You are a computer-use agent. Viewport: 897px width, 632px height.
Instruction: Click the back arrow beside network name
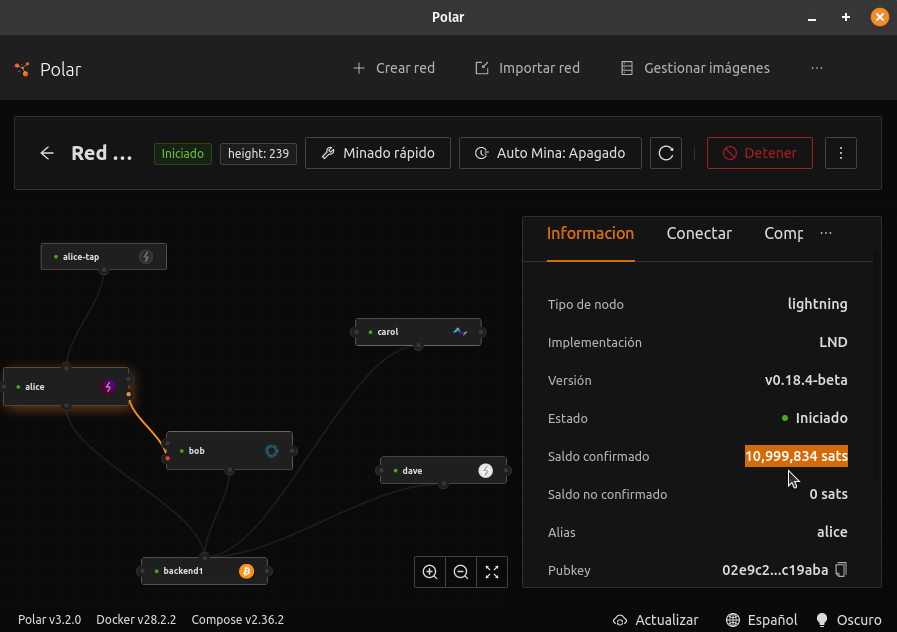coord(47,153)
